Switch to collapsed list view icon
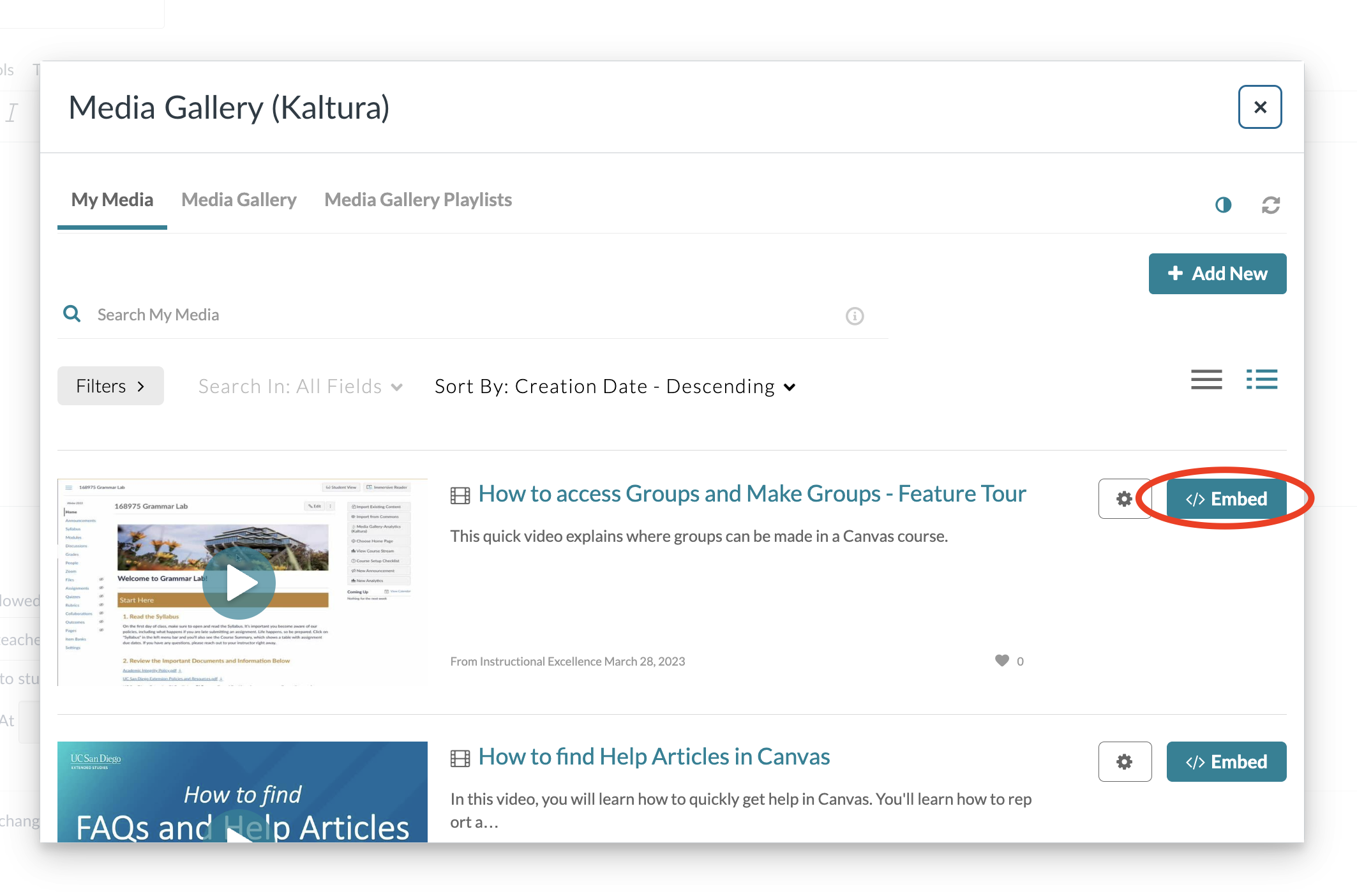 click(x=1206, y=380)
